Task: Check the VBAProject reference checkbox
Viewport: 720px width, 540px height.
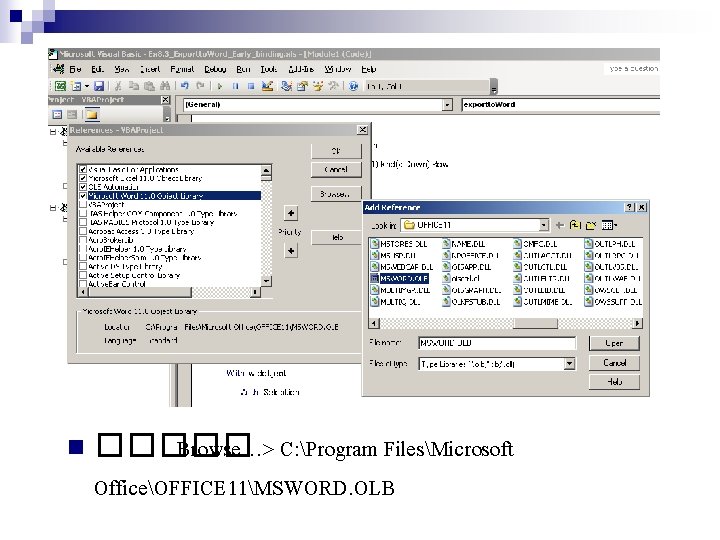Action: click(83, 205)
